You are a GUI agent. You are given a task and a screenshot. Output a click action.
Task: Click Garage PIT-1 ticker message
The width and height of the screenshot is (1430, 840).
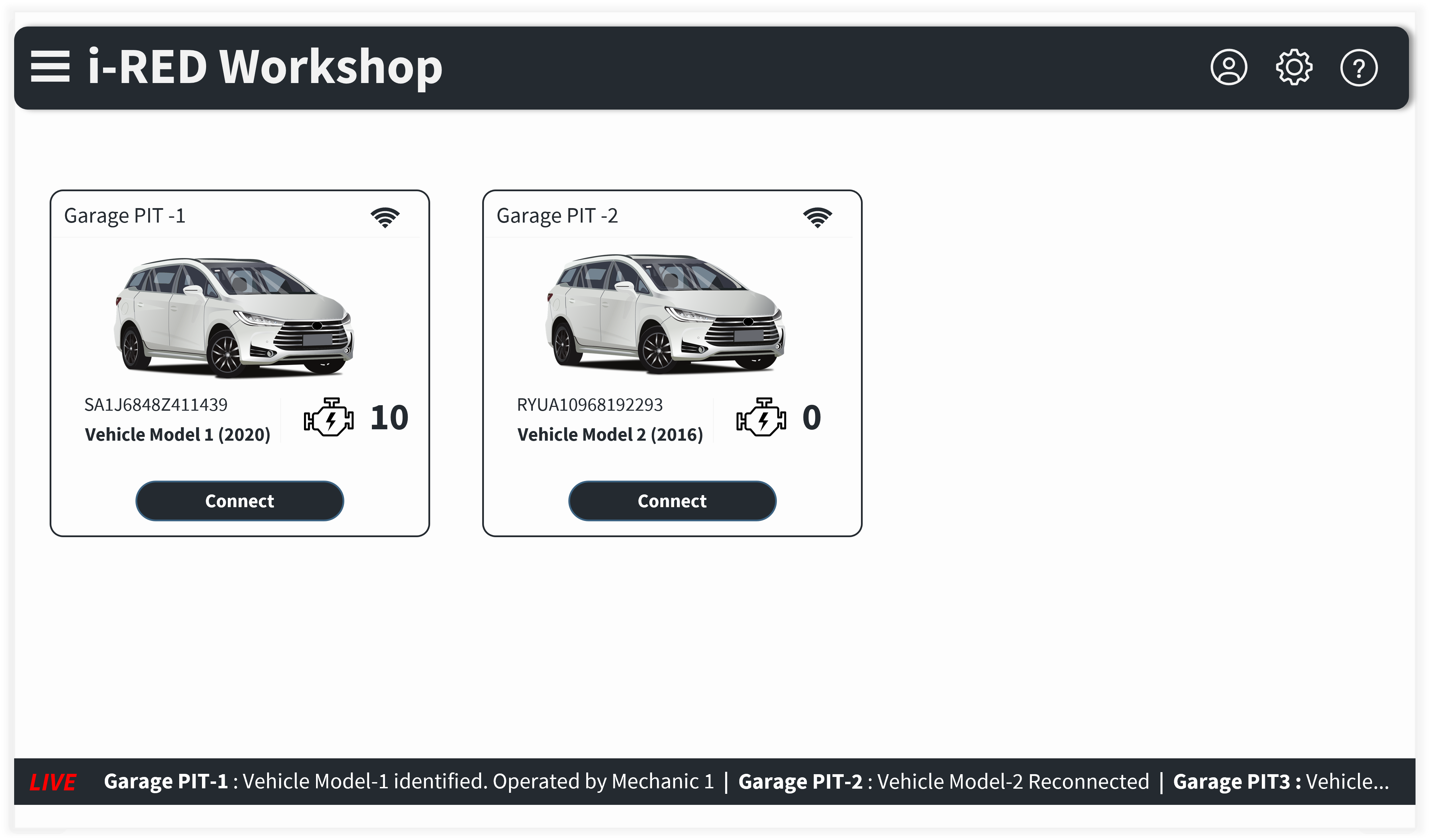tap(408, 781)
